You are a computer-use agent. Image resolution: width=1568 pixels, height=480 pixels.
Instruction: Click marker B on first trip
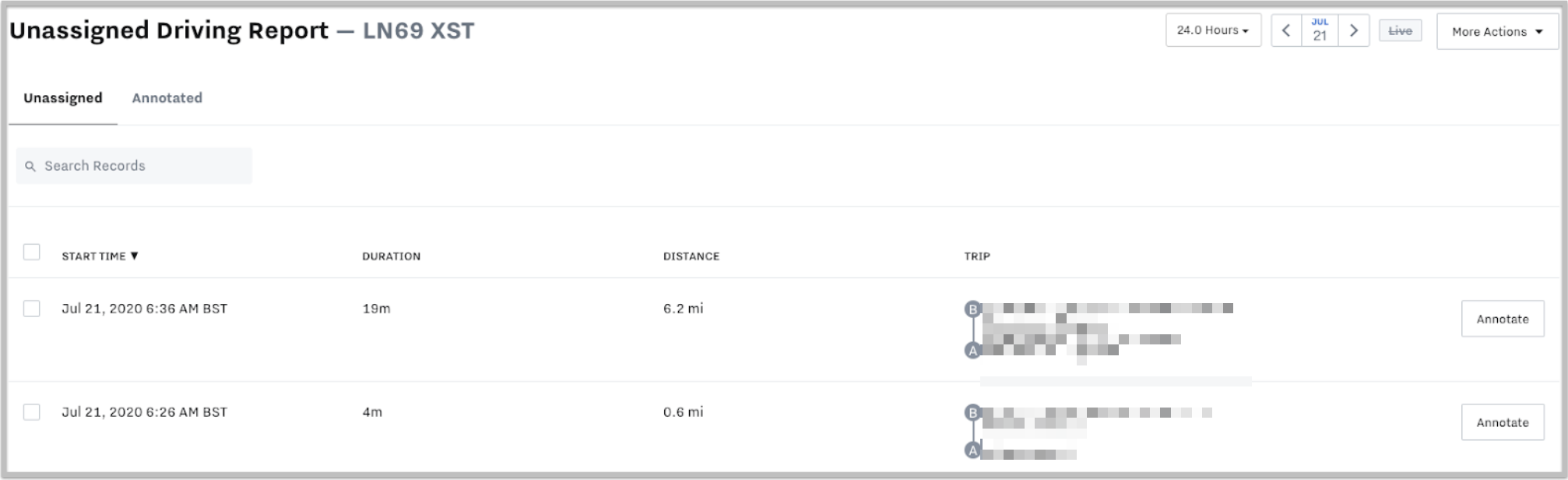pos(972,309)
